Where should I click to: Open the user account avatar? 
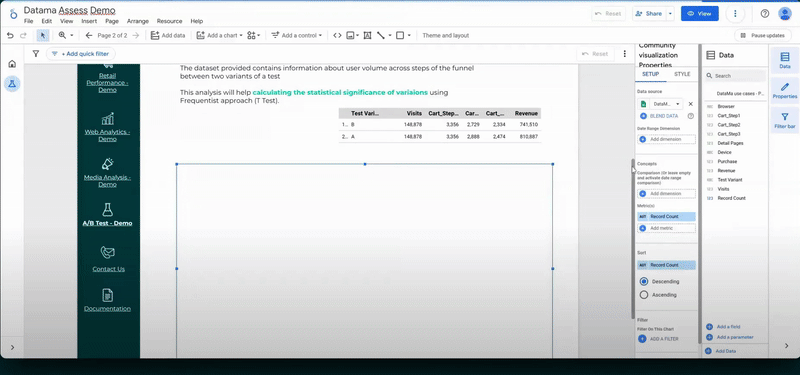[x=785, y=14]
